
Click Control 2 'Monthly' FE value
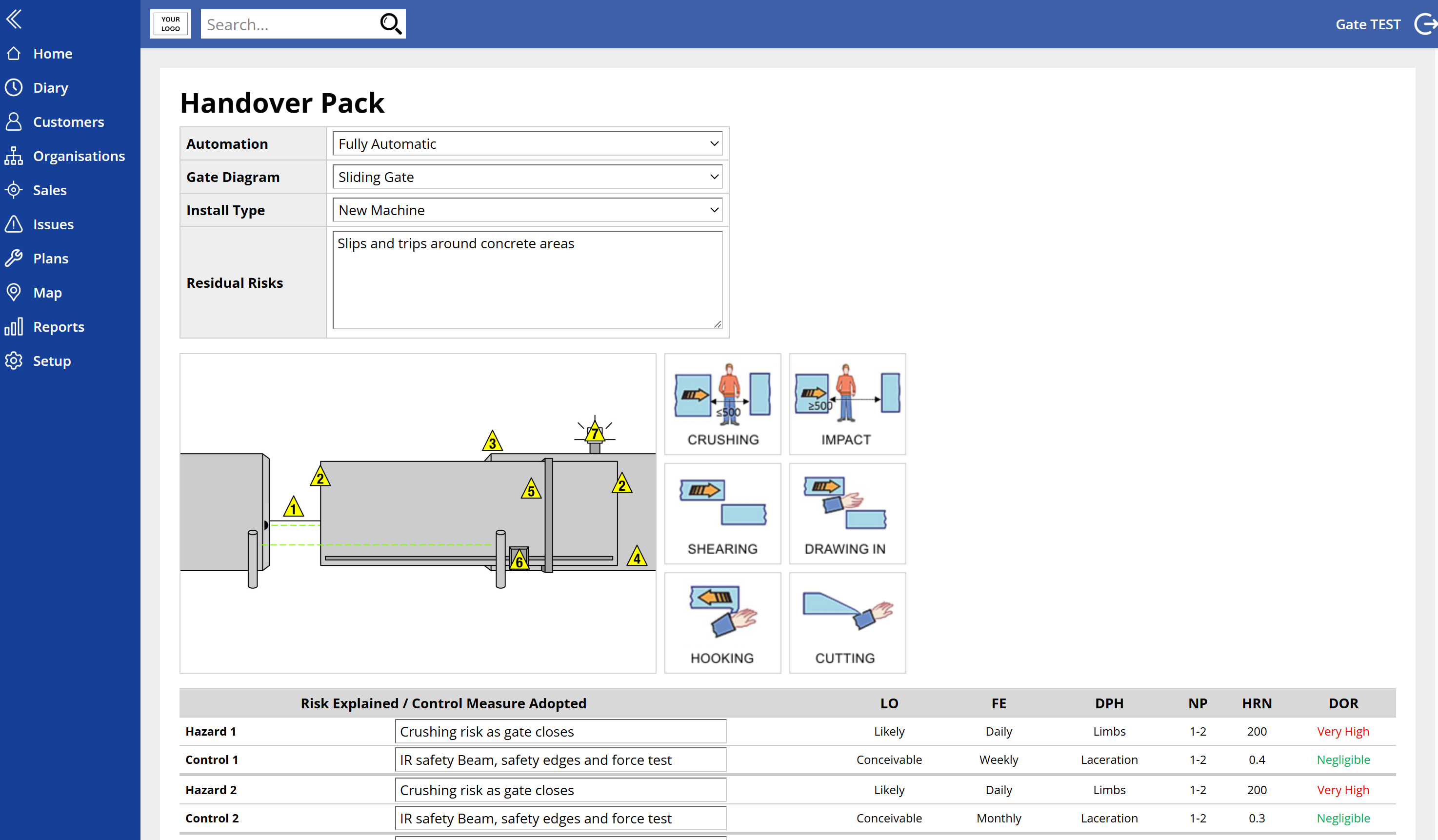(999, 819)
